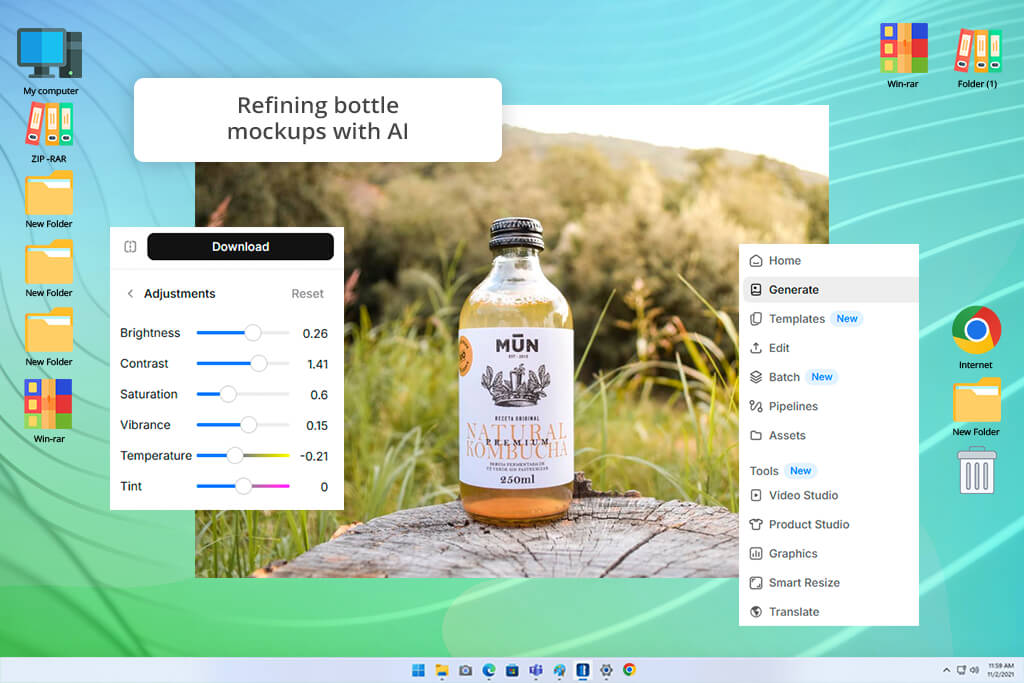Select the New Folder directly below ZIP-RAR
Viewport: 1024px width, 683px height.
click(x=49, y=200)
